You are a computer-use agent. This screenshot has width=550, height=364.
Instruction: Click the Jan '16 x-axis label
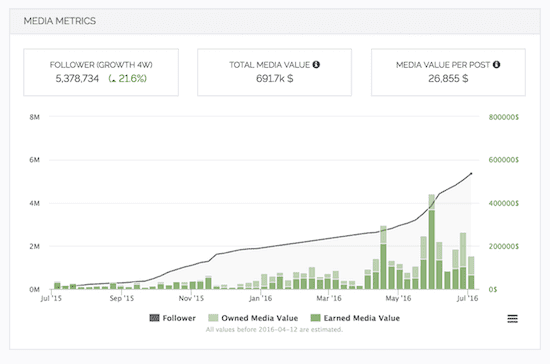(x=260, y=298)
